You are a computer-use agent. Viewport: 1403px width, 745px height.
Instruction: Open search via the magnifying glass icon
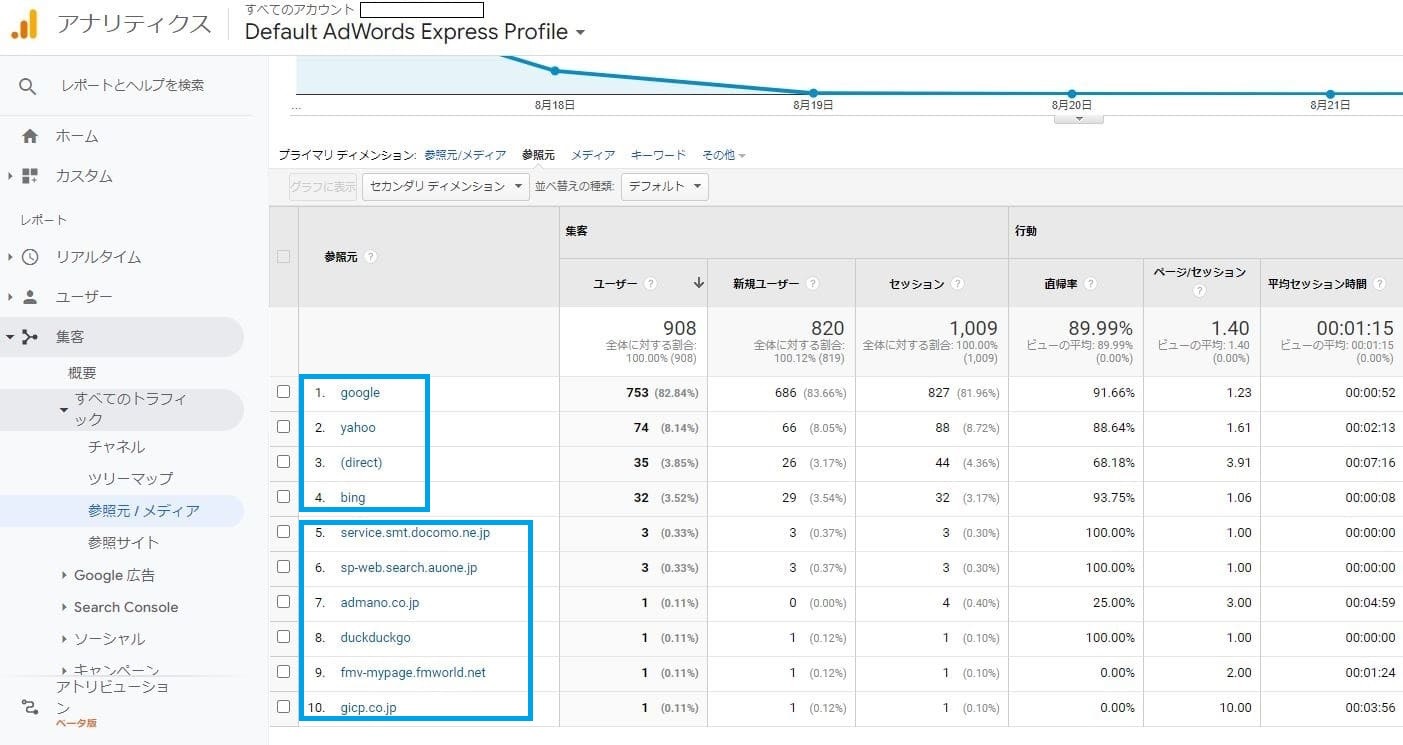point(27,85)
